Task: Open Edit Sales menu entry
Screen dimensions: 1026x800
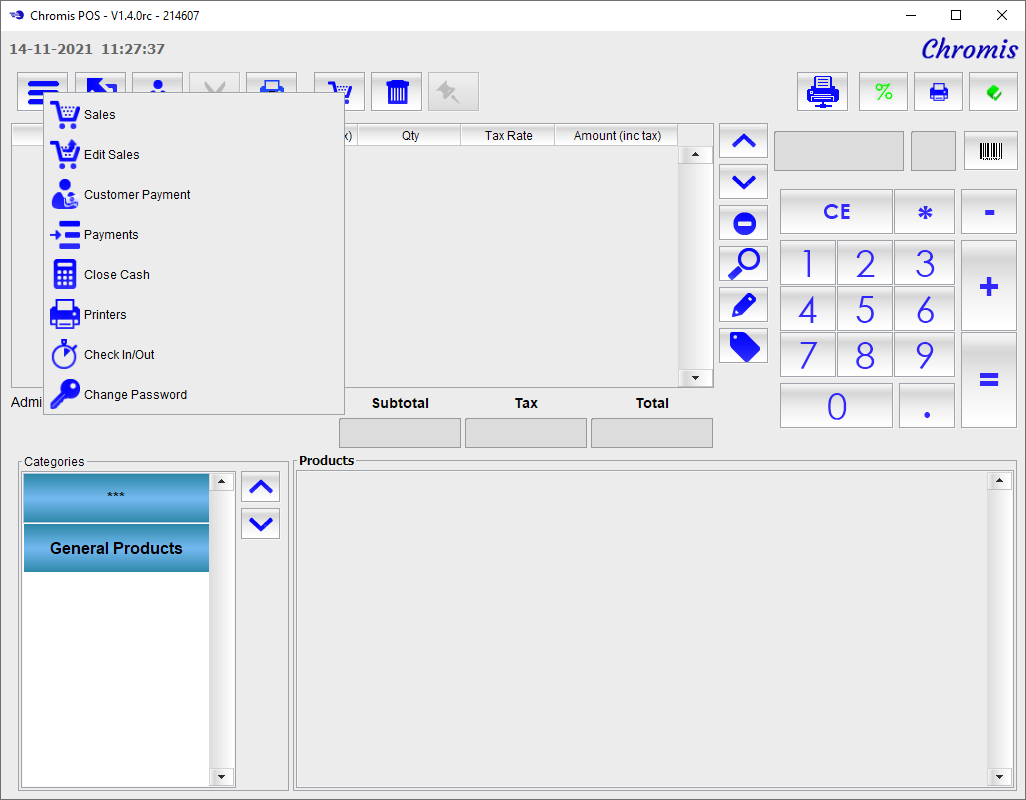Action: pyautogui.click(x=194, y=154)
